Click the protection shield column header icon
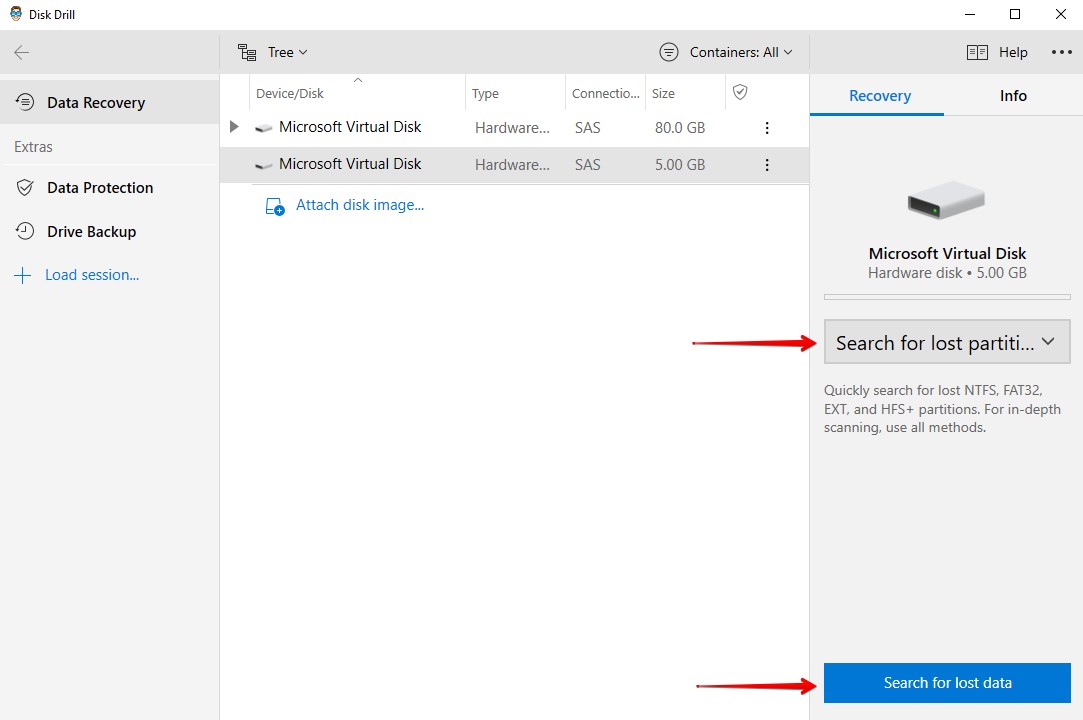Image resolution: width=1083 pixels, height=720 pixels. pyautogui.click(x=740, y=92)
